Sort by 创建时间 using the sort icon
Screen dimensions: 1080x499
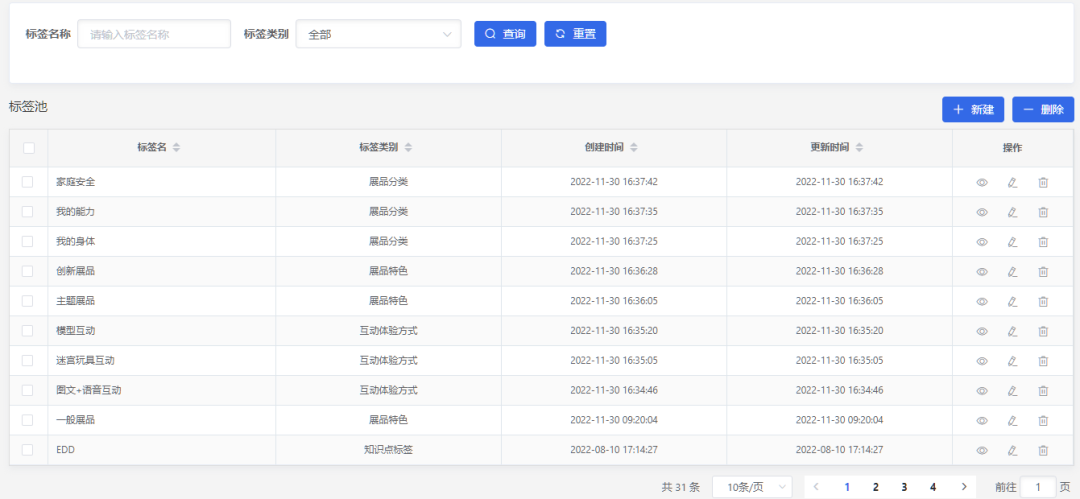633,148
